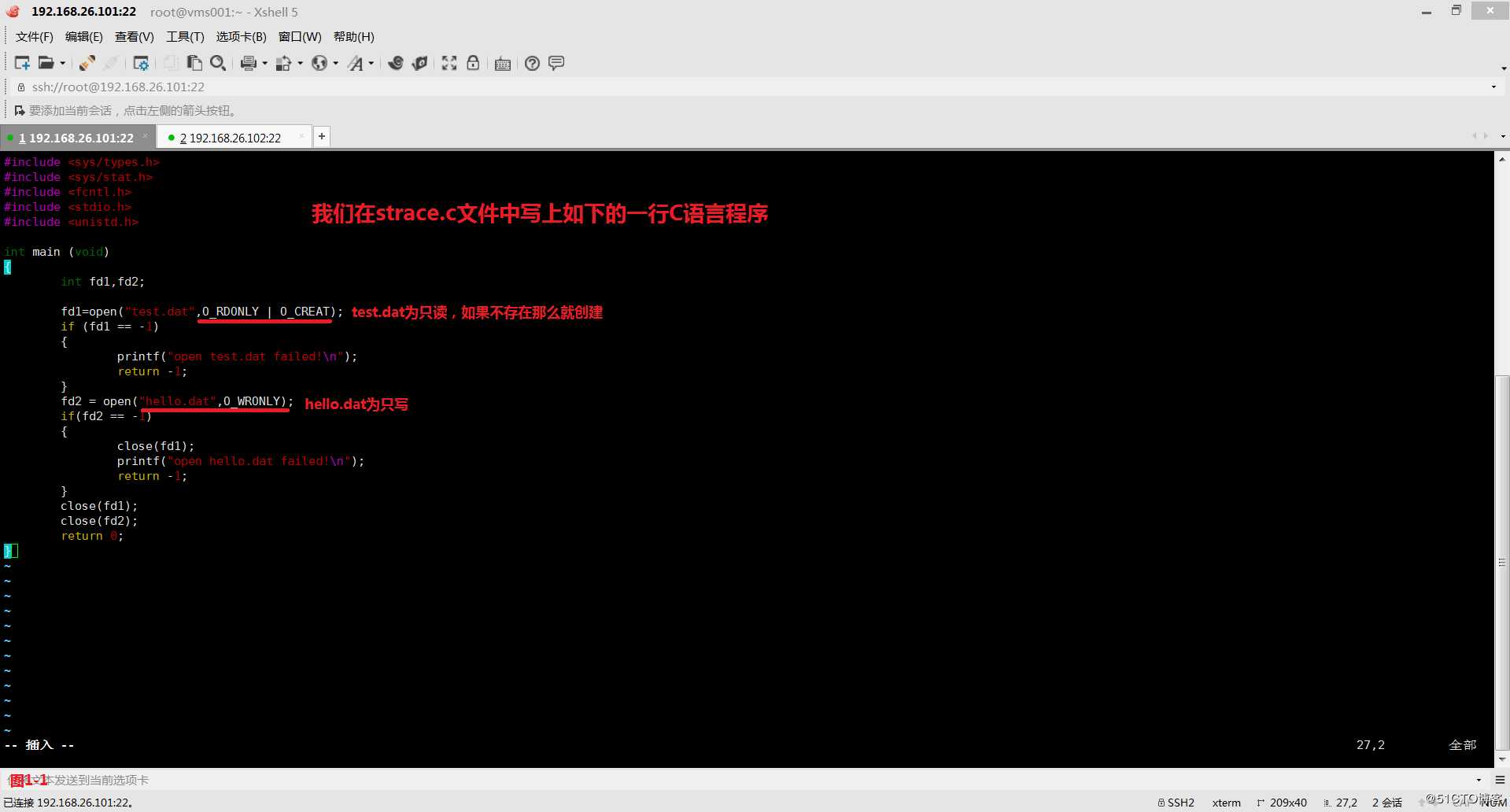Open the 工具(T) menu
1510x812 pixels.
(x=185, y=37)
